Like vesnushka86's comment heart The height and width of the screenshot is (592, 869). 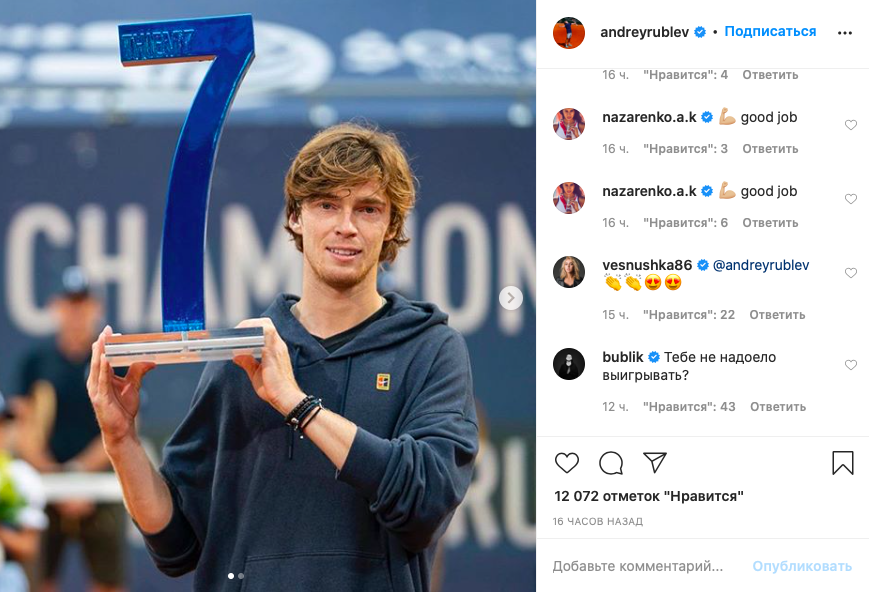(x=851, y=273)
